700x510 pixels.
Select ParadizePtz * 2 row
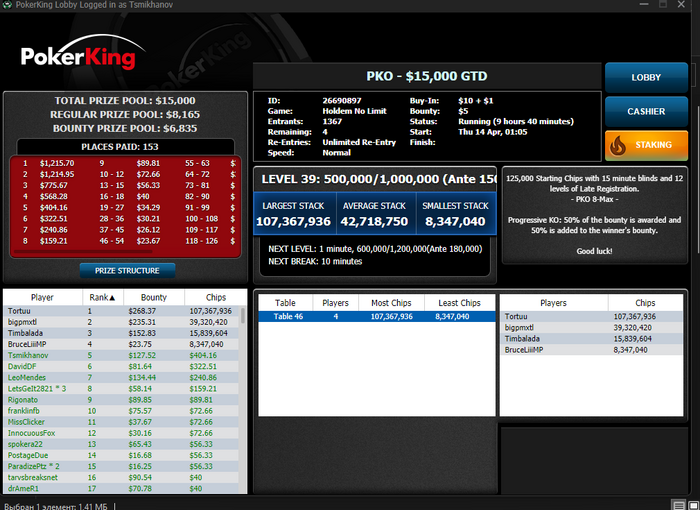pyautogui.click(x=122, y=467)
